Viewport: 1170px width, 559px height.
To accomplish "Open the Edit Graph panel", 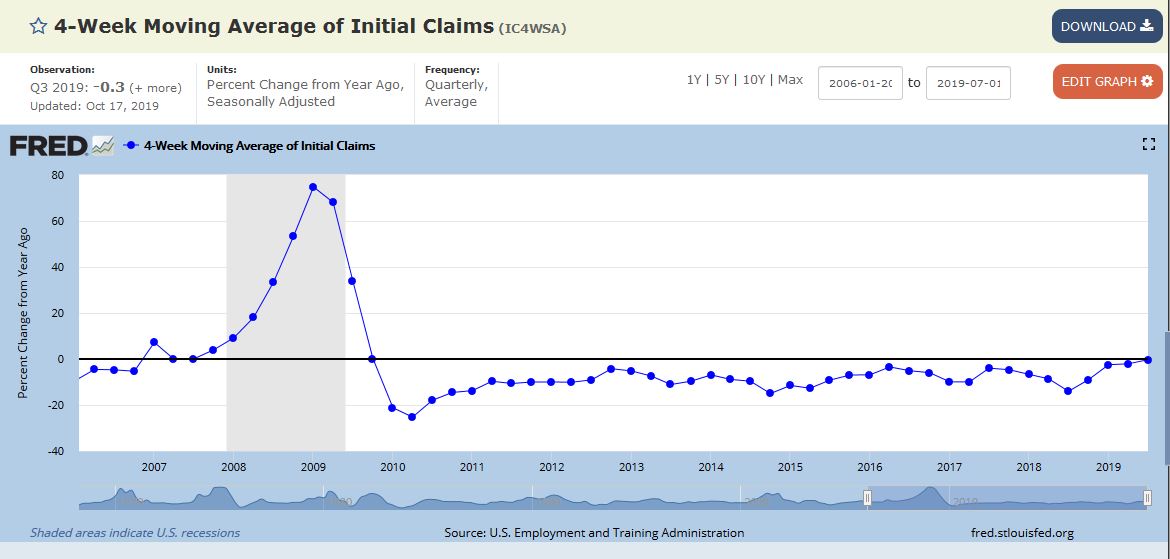I will pos(1106,81).
